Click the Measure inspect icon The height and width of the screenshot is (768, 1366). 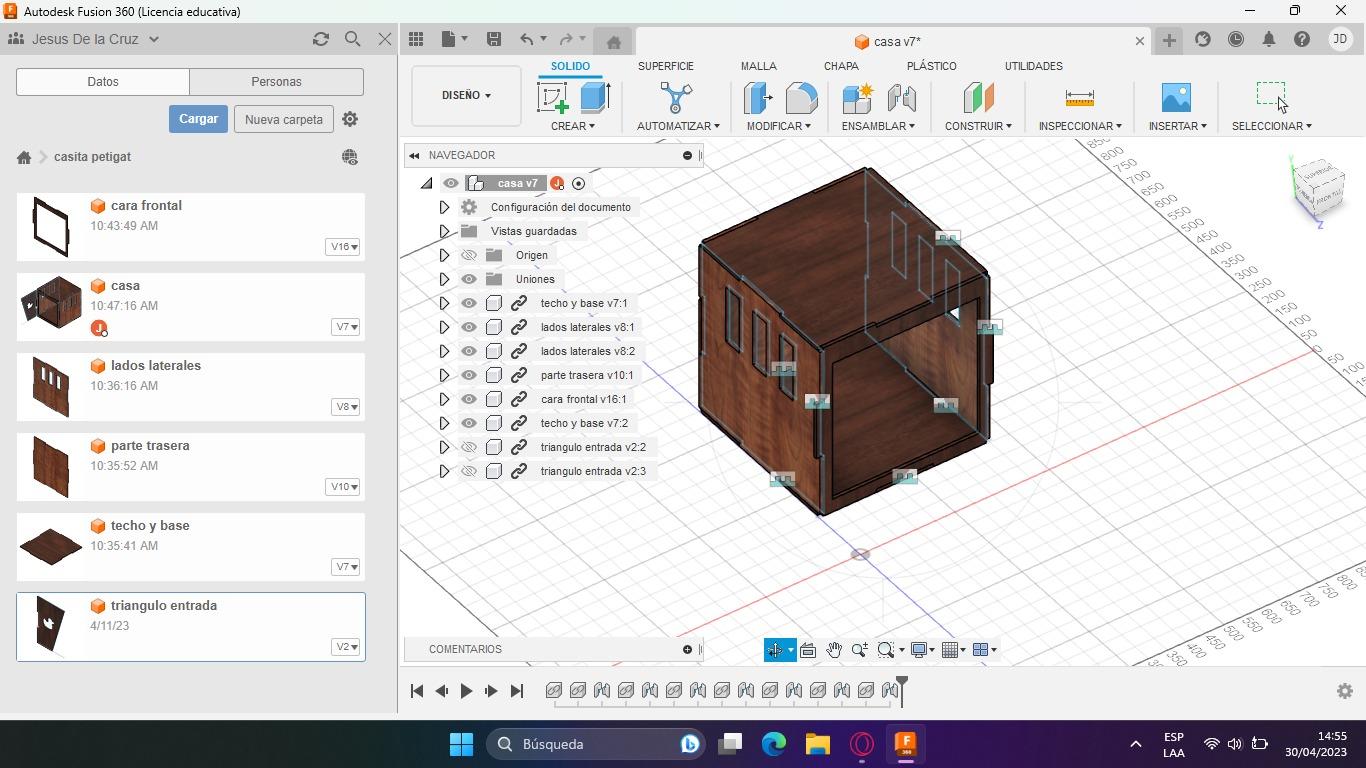point(1080,97)
